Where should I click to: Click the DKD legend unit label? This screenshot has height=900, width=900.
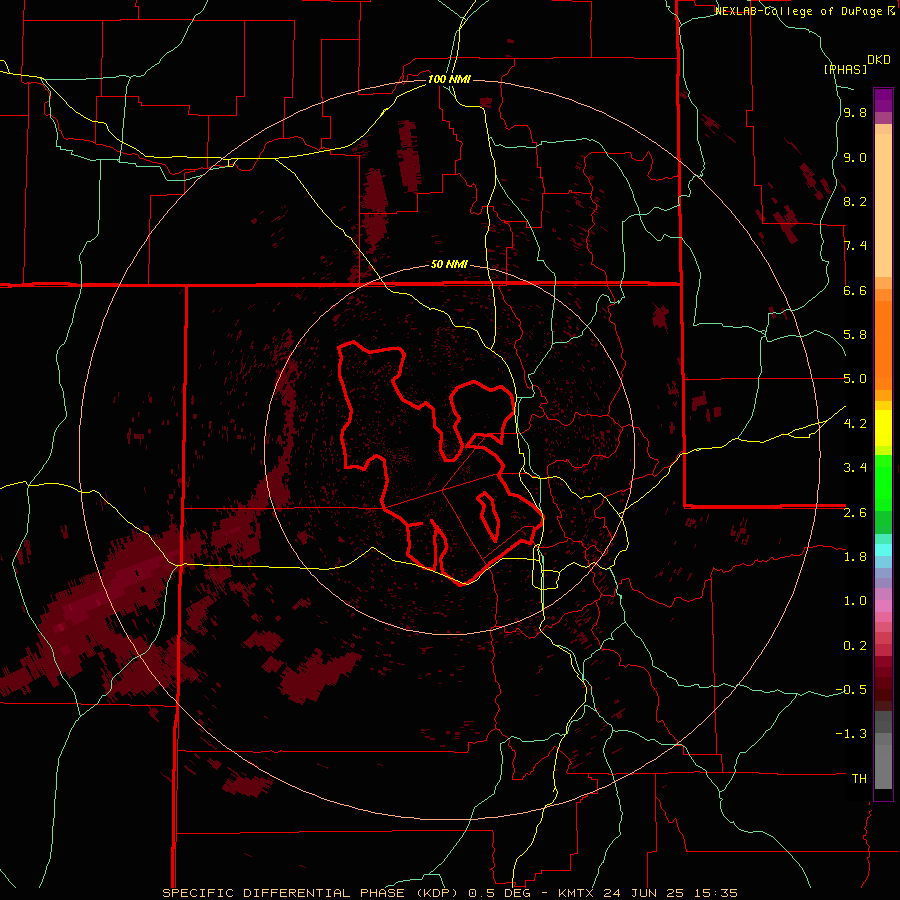click(879, 60)
